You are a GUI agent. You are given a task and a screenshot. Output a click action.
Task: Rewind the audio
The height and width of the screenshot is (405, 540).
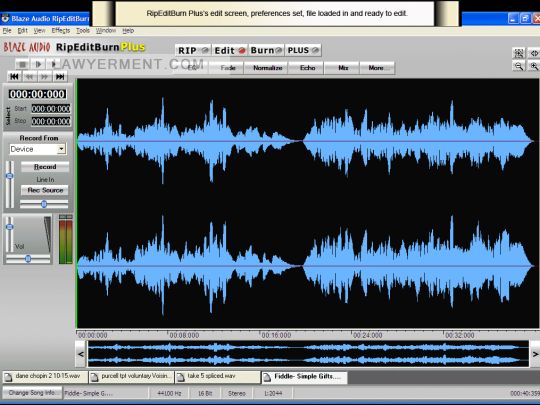[29, 76]
